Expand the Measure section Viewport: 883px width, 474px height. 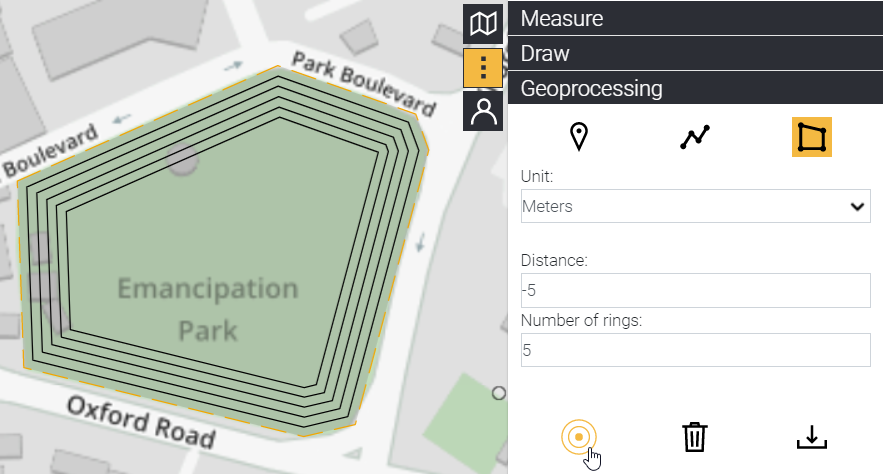coord(695,17)
